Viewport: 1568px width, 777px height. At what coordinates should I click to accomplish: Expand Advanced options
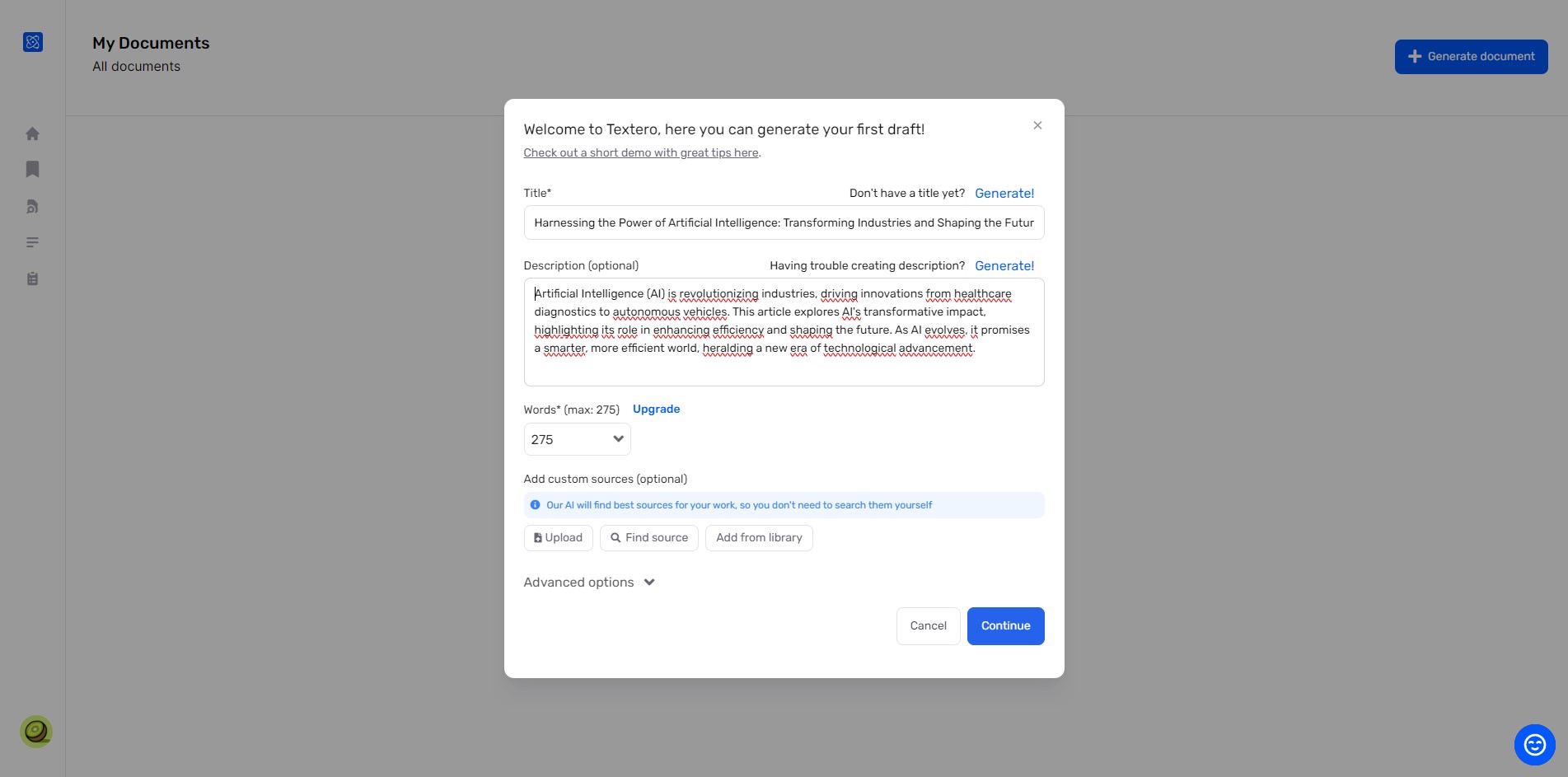589,582
